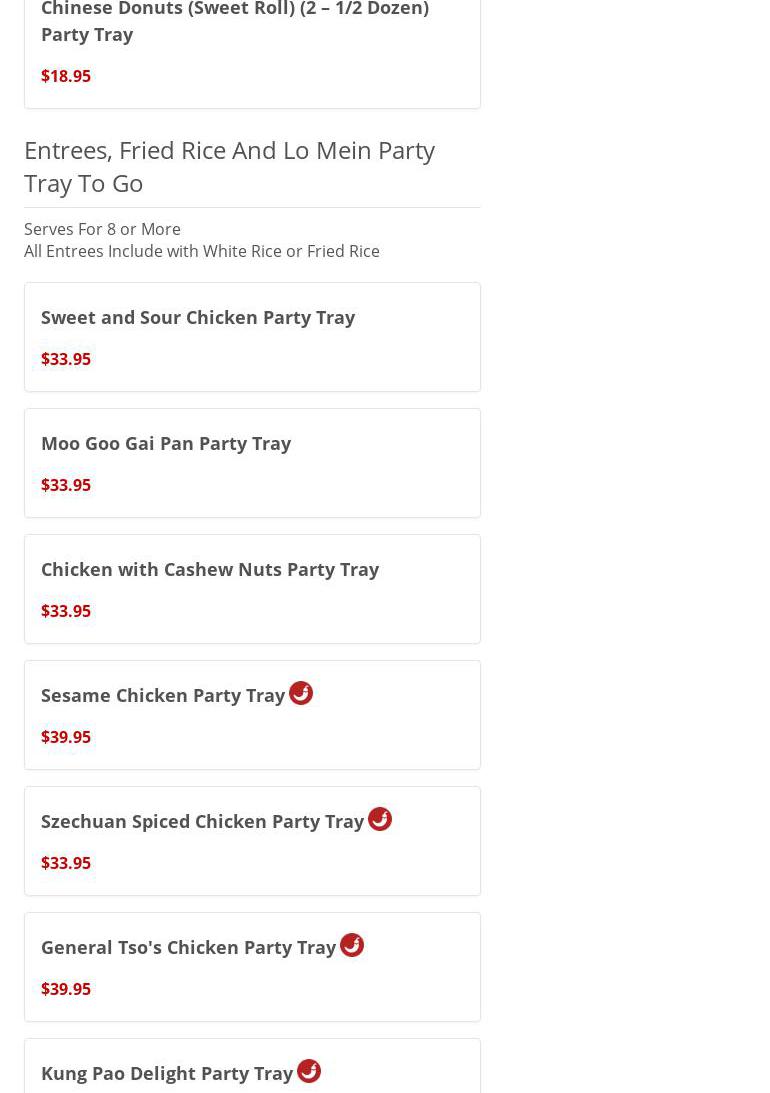Click chili icon beside General Tso's Chicken
Image resolution: width=770 pixels, height=1093 pixels.
(x=352, y=945)
